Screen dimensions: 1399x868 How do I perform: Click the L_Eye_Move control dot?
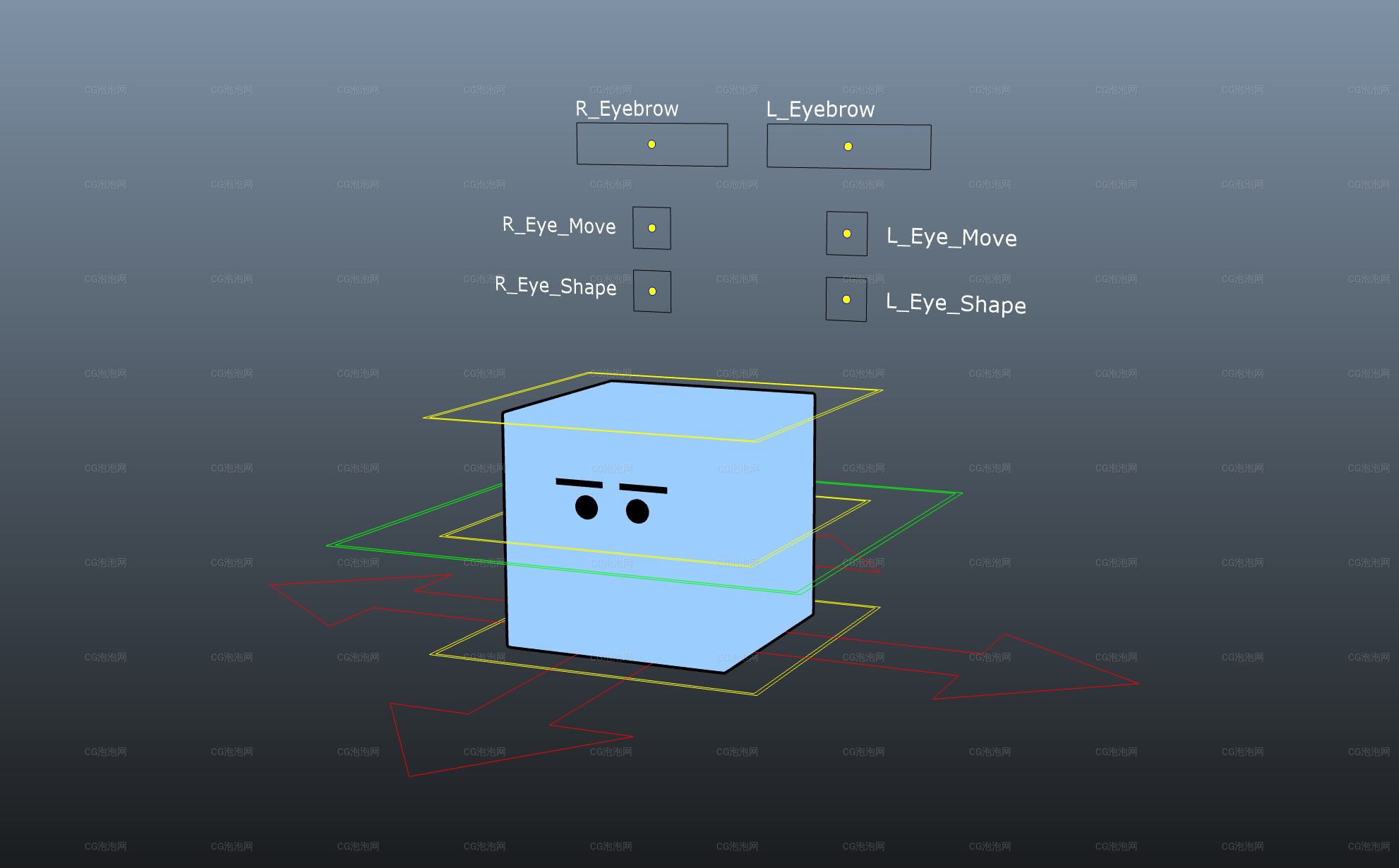click(846, 234)
